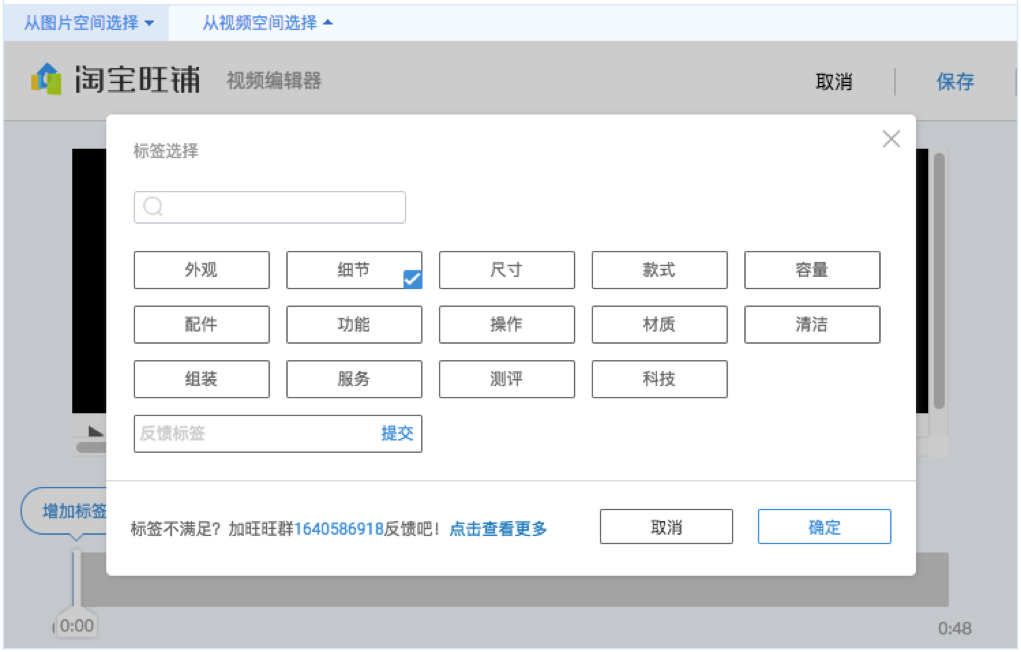Expand the 从图片空间选择 dropdown
The image size is (1021, 652).
point(89,23)
